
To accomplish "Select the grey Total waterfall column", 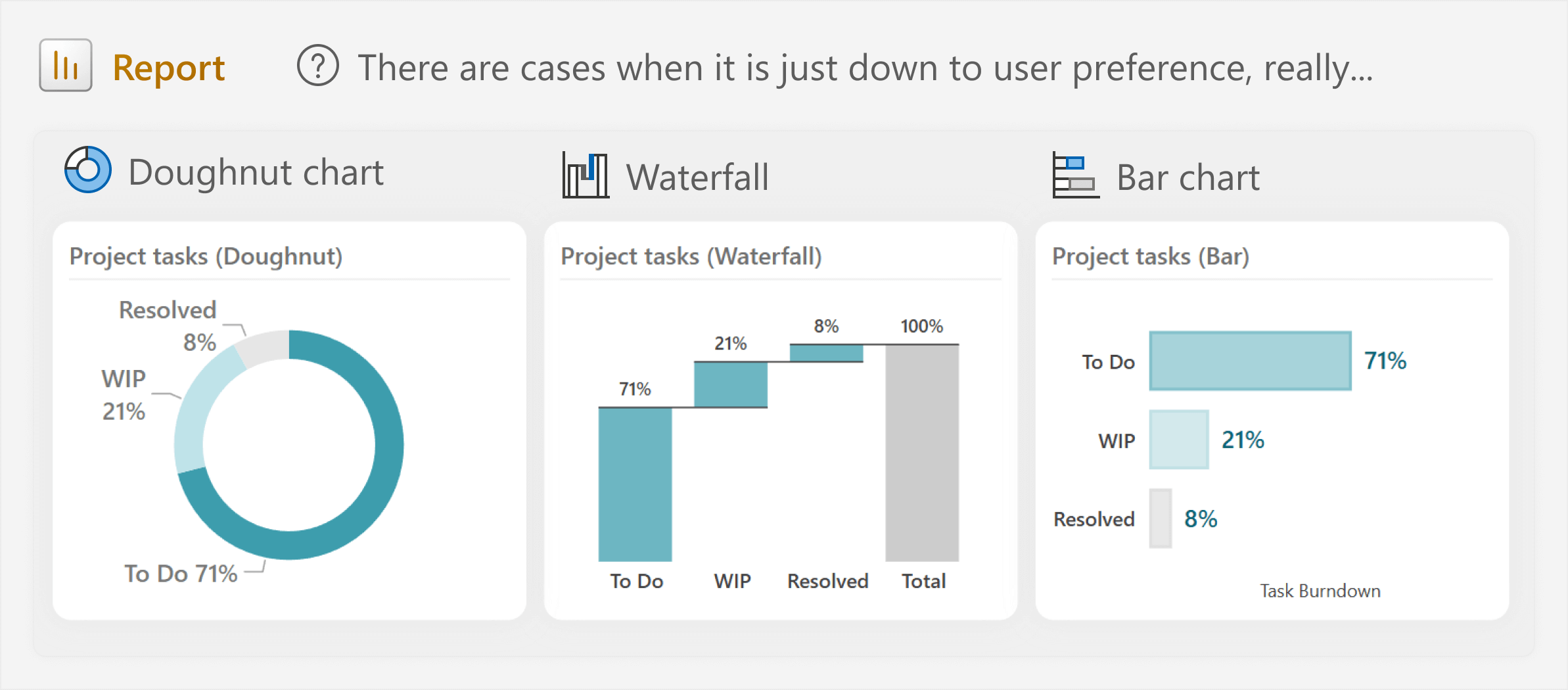I will coord(922,453).
